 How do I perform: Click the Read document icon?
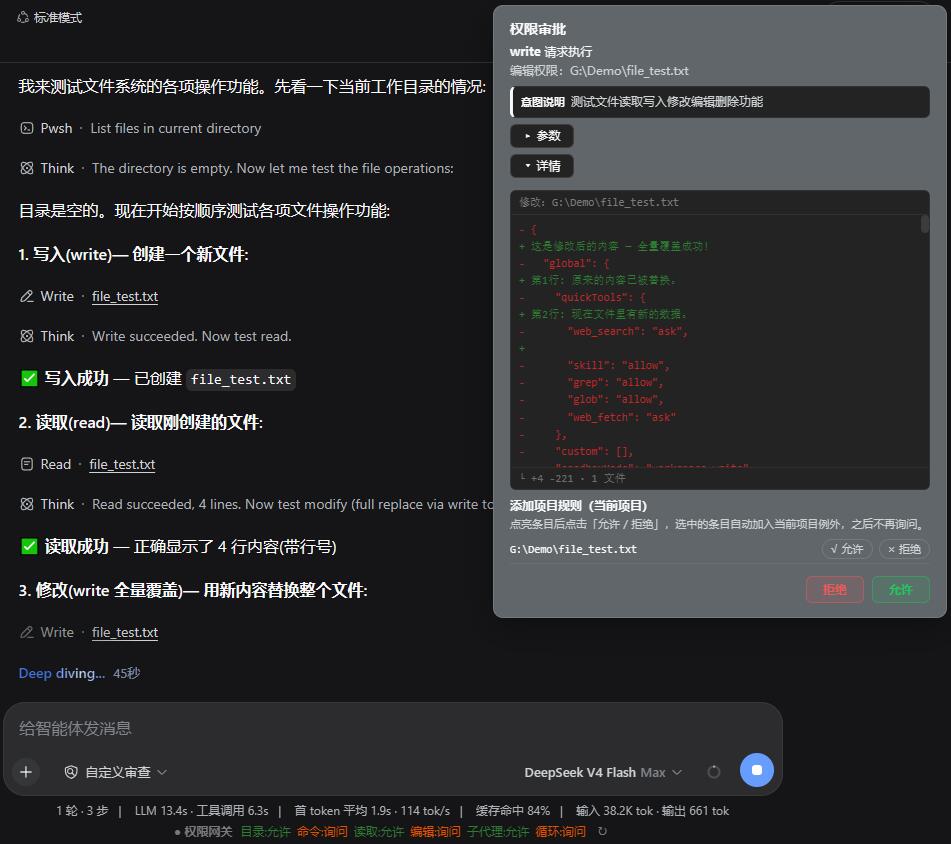[x=27, y=464]
